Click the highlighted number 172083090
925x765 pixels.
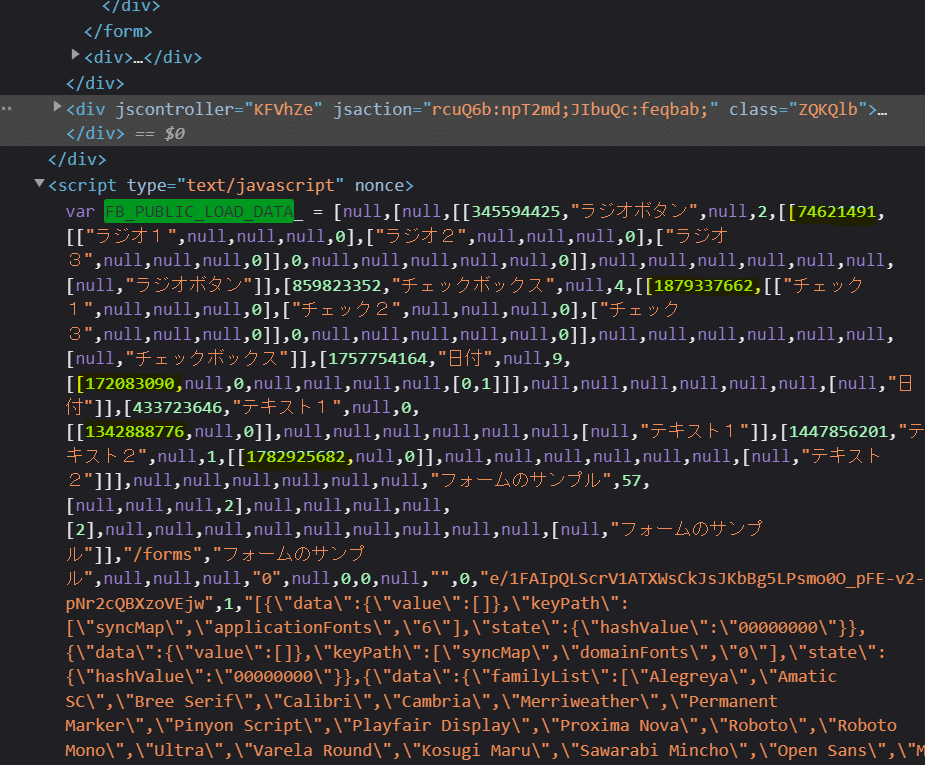[130, 383]
